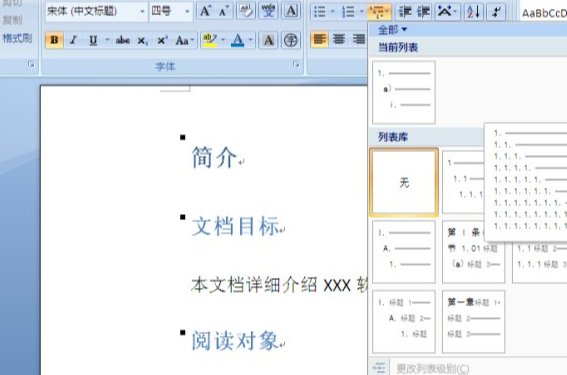Click the 阅读对象 heading
The height and width of the screenshot is (375, 567).
click(x=235, y=341)
